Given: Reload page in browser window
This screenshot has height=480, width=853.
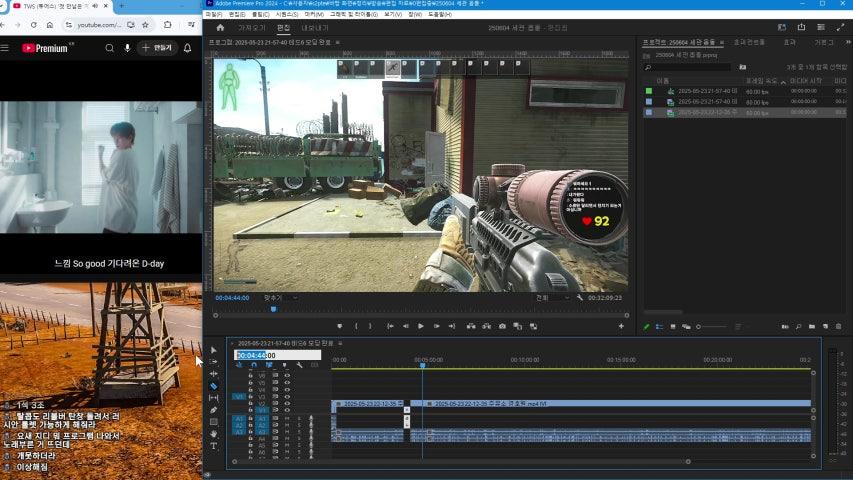Looking at the screenshot, I should tap(34, 25).
